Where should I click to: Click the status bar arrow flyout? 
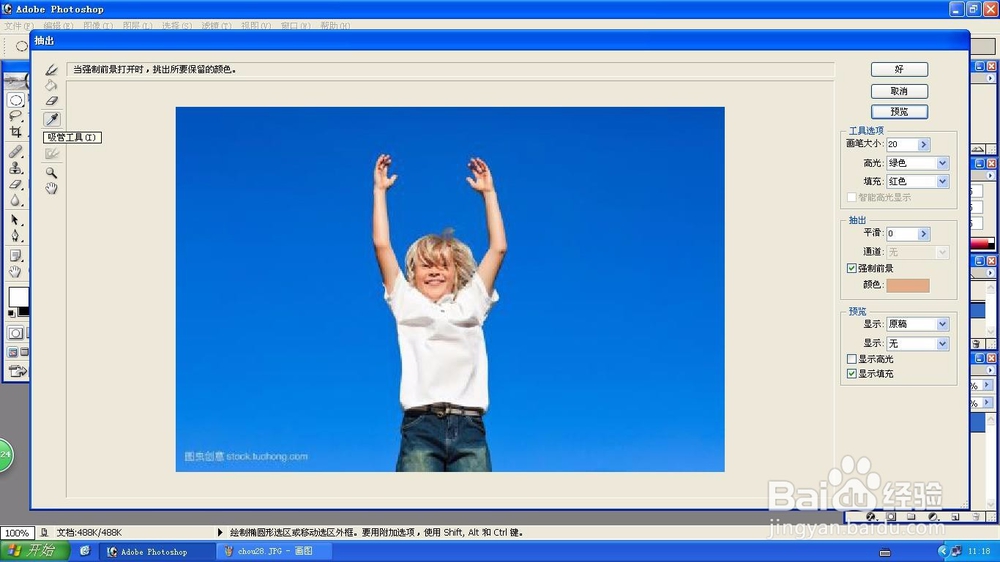[x=220, y=532]
